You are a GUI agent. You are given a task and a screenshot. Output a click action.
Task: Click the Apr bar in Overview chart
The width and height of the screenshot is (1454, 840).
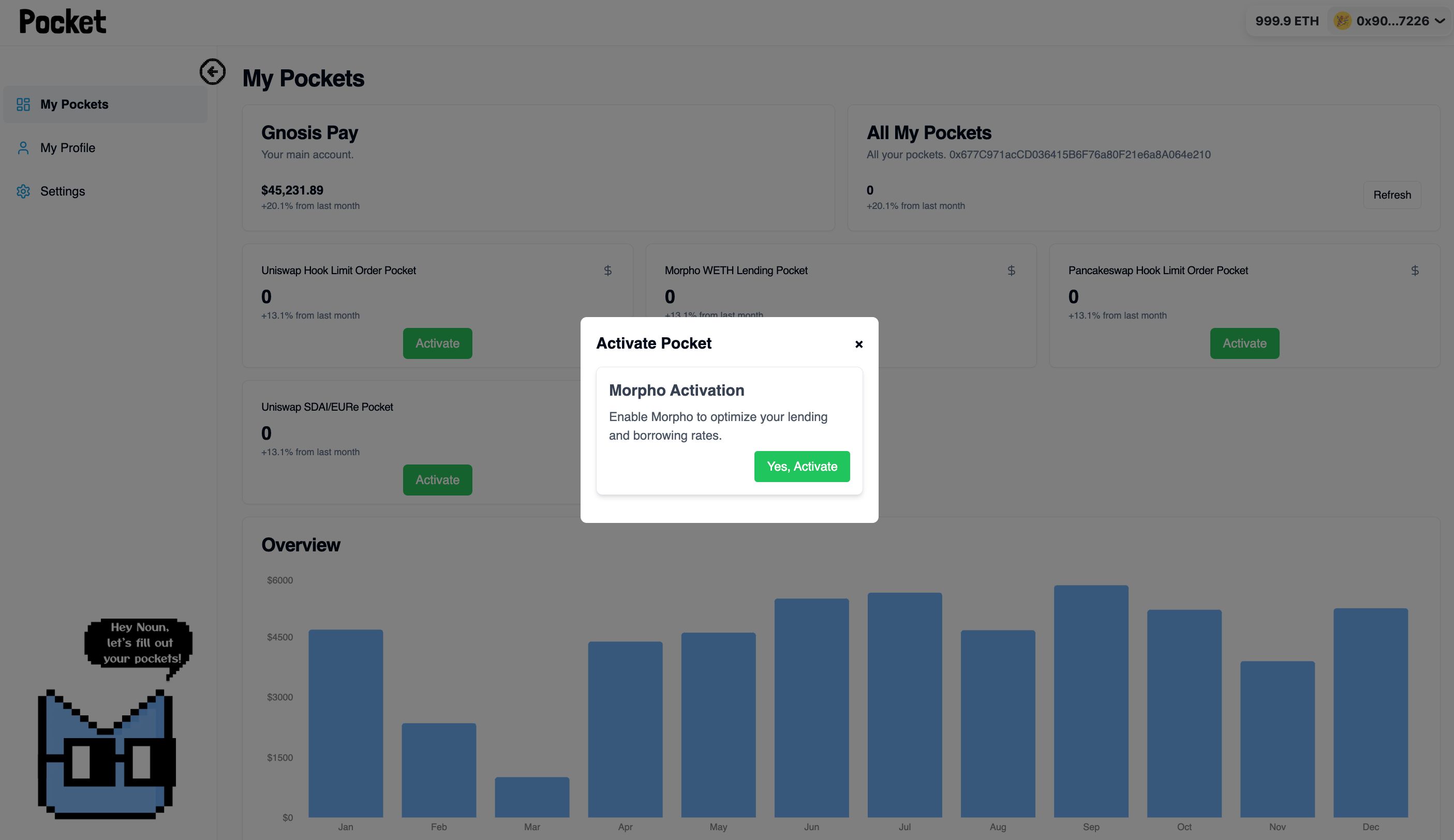[x=626, y=729]
